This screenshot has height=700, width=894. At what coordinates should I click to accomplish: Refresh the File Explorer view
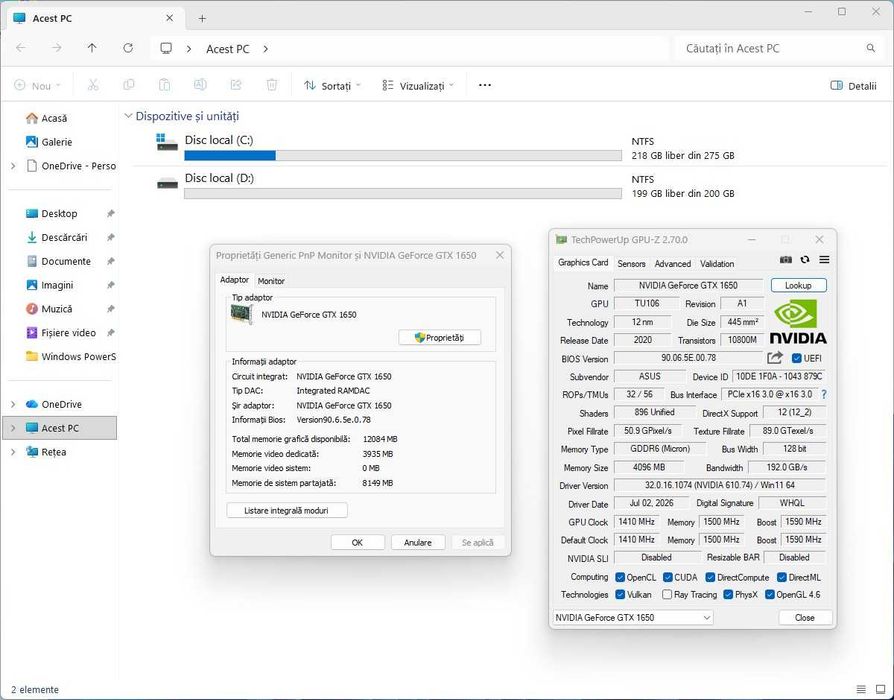tap(128, 48)
